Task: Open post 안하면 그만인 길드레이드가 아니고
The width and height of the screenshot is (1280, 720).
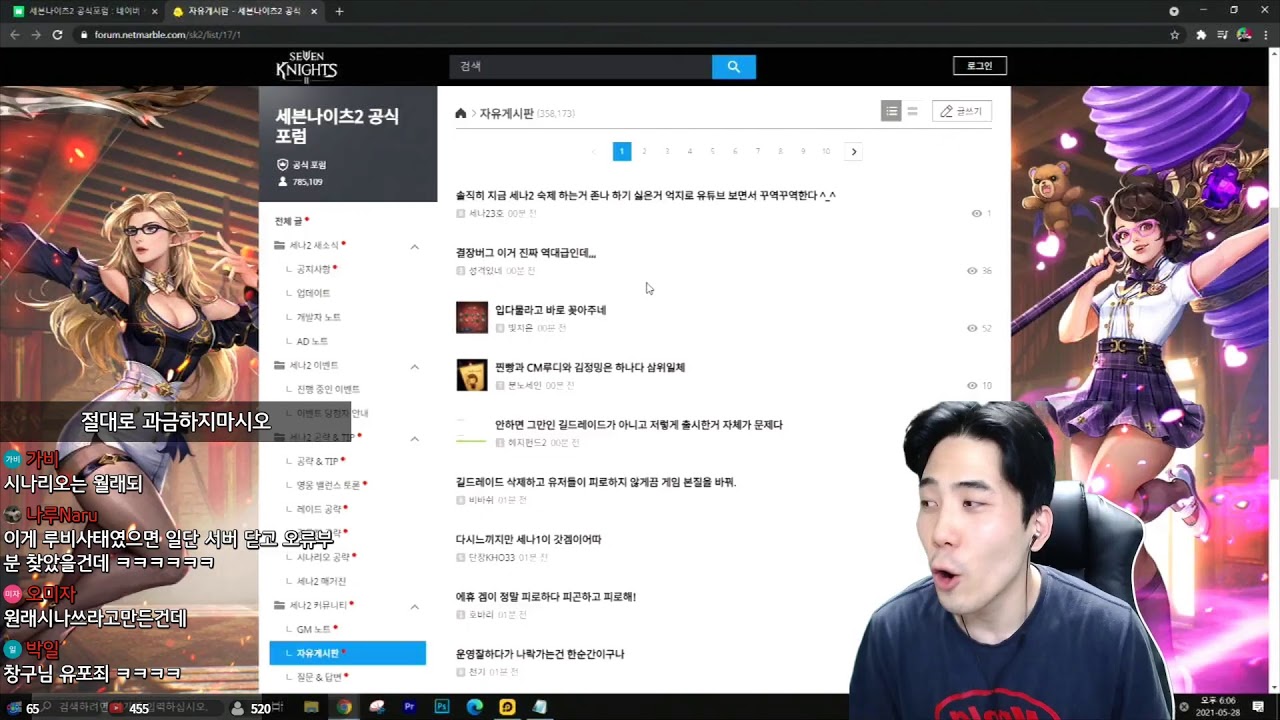Action: [639, 425]
